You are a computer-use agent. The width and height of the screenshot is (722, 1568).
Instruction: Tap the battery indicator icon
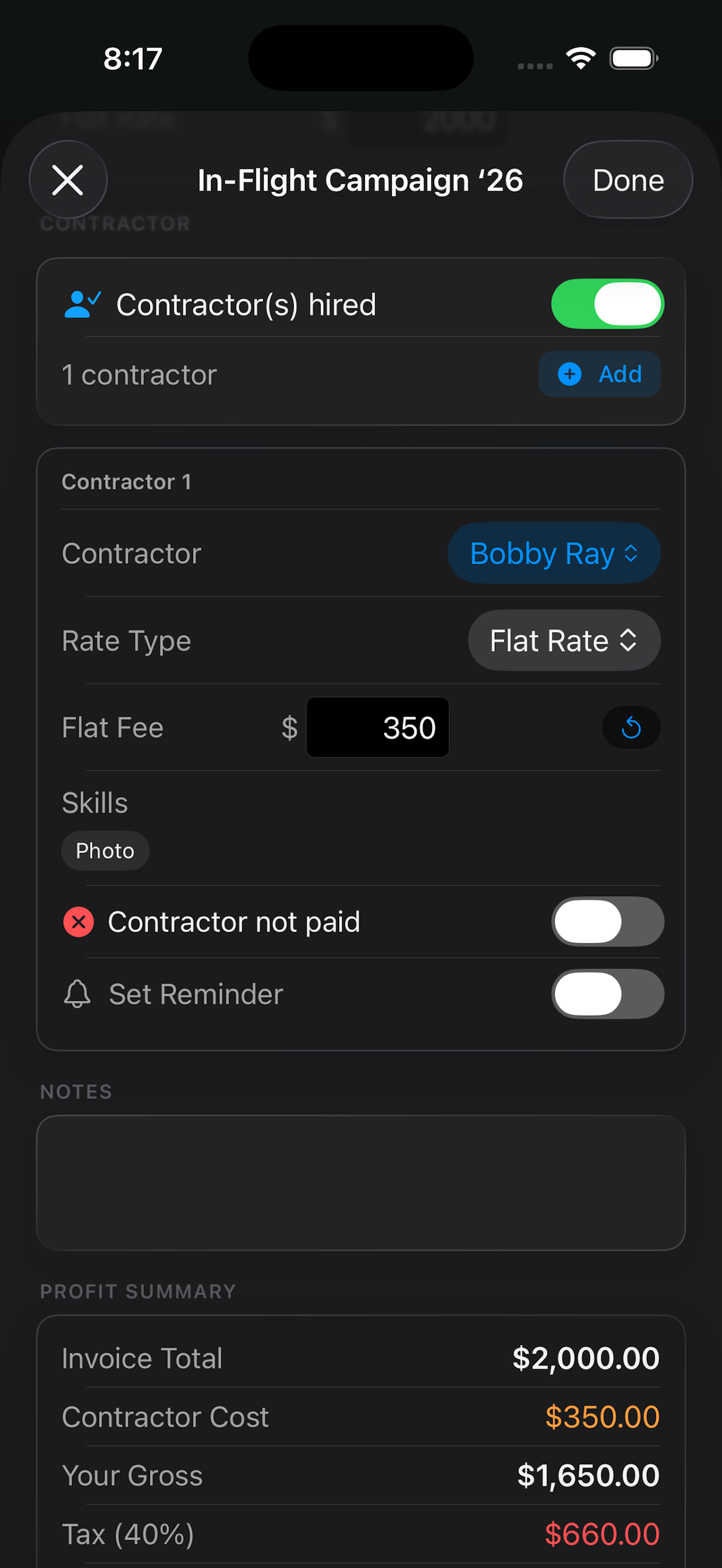coord(634,58)
